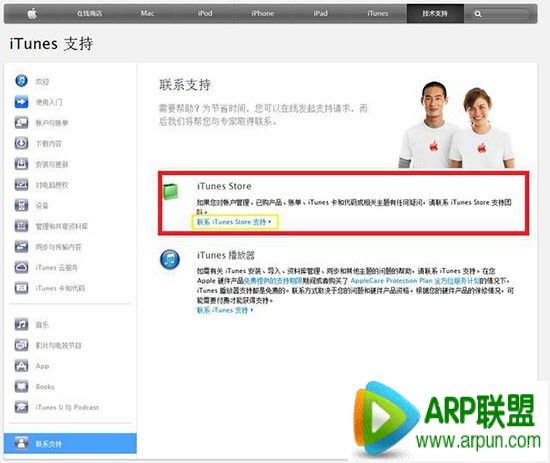Click the green iTunes Store bag icon
Screen dimensions: 550x463
click(171, 192)
